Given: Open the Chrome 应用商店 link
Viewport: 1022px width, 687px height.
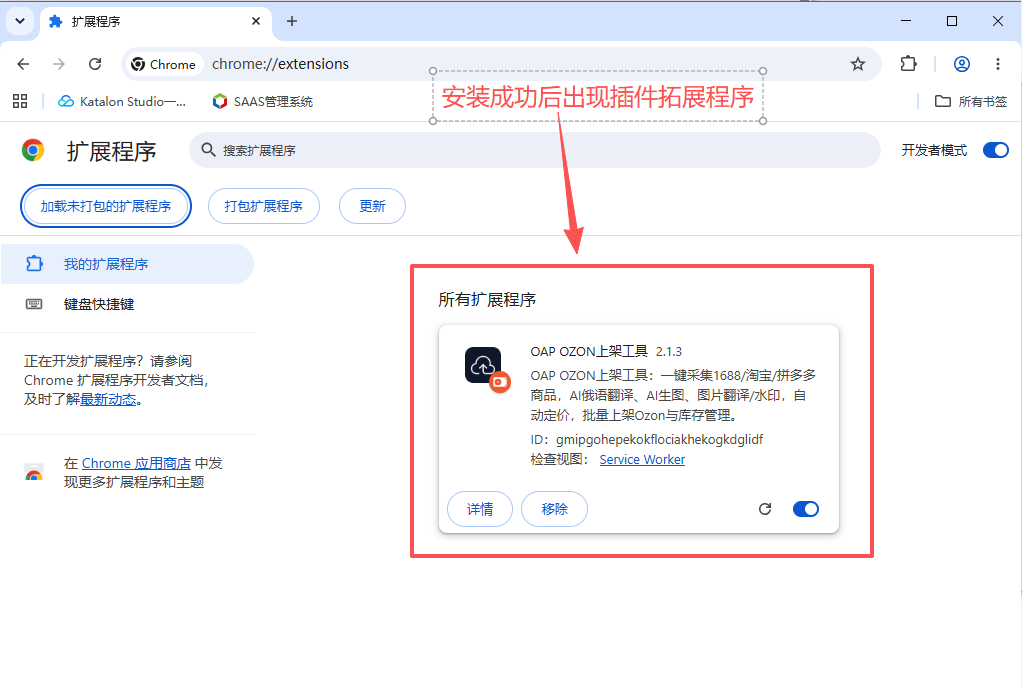Looking at the screenshot, I should (136, 463).
